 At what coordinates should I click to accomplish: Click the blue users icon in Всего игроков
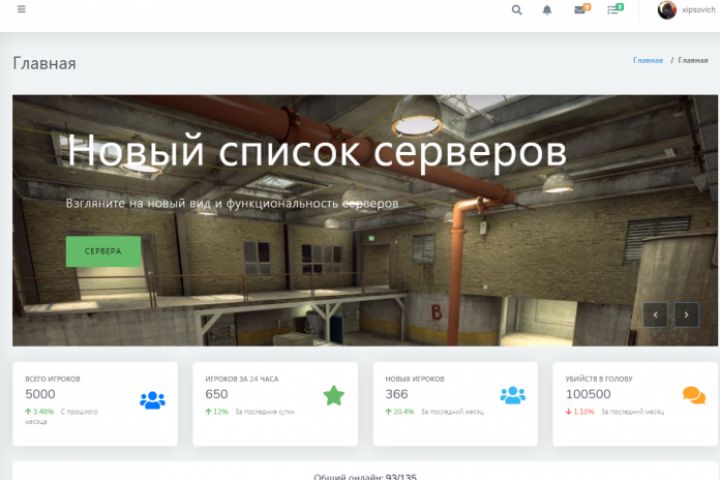click(x=152, y=400)
